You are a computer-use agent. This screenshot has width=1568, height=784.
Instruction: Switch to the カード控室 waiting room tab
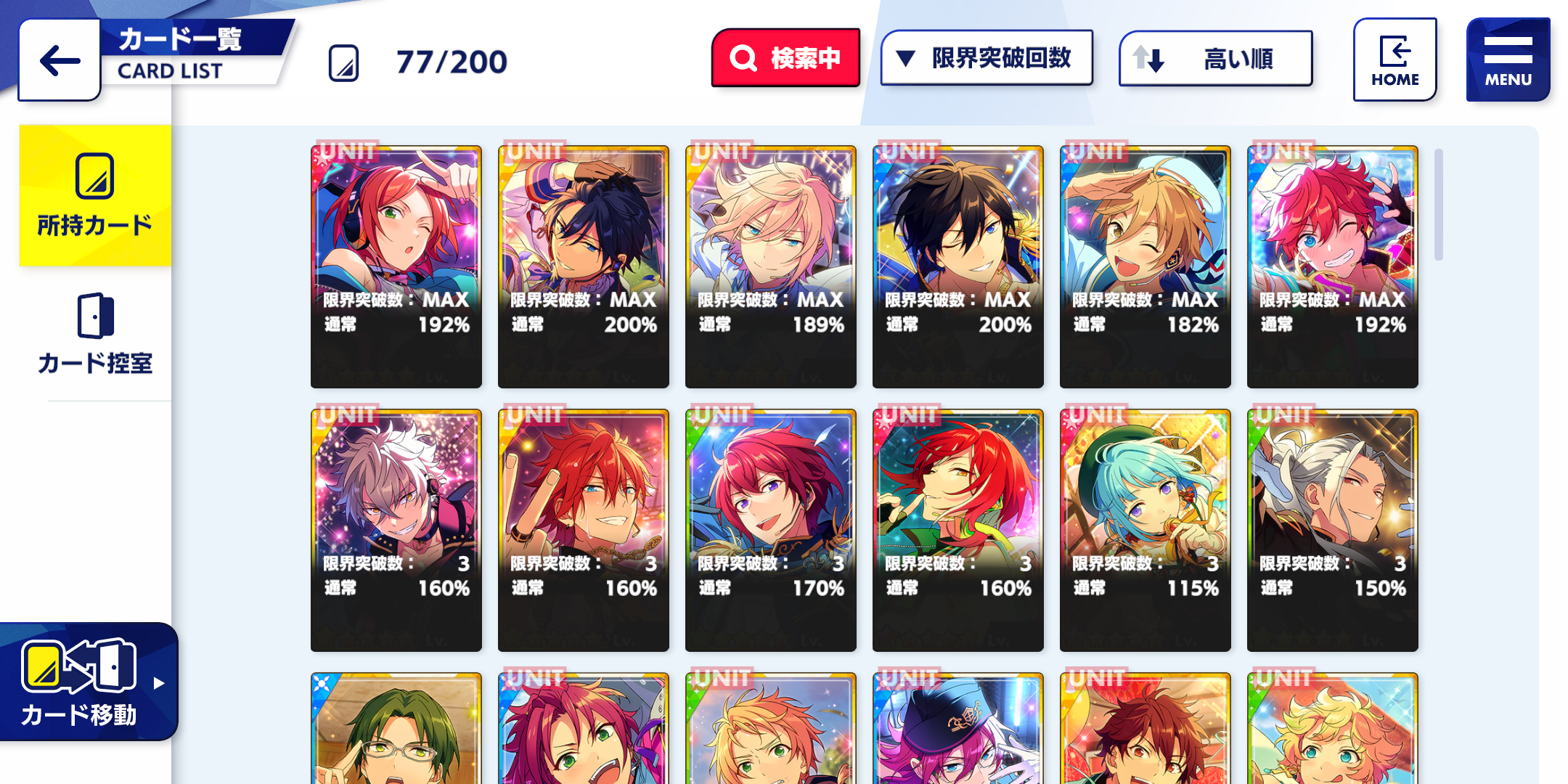95,334
